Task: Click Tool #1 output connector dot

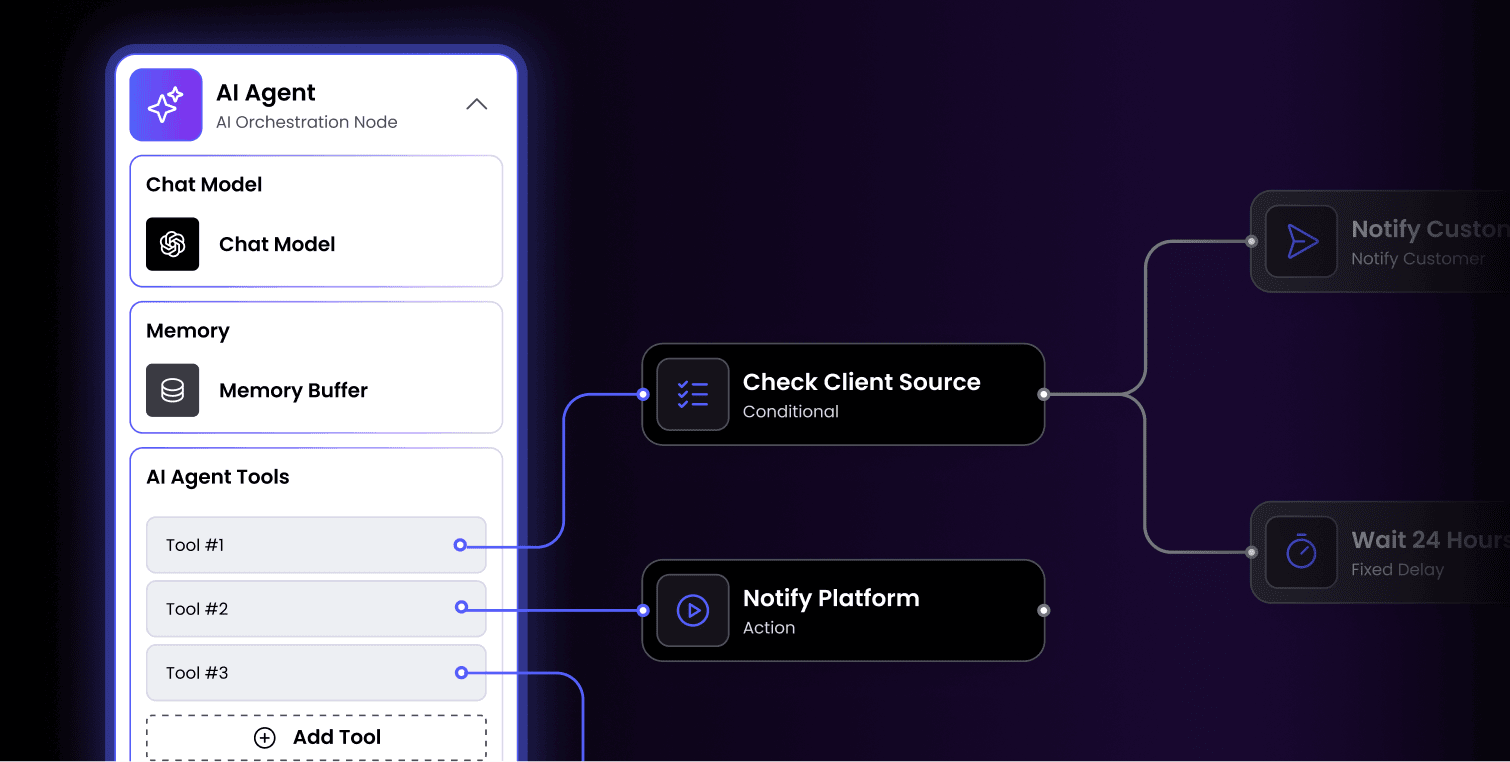Action: click(x=460, y=545)
